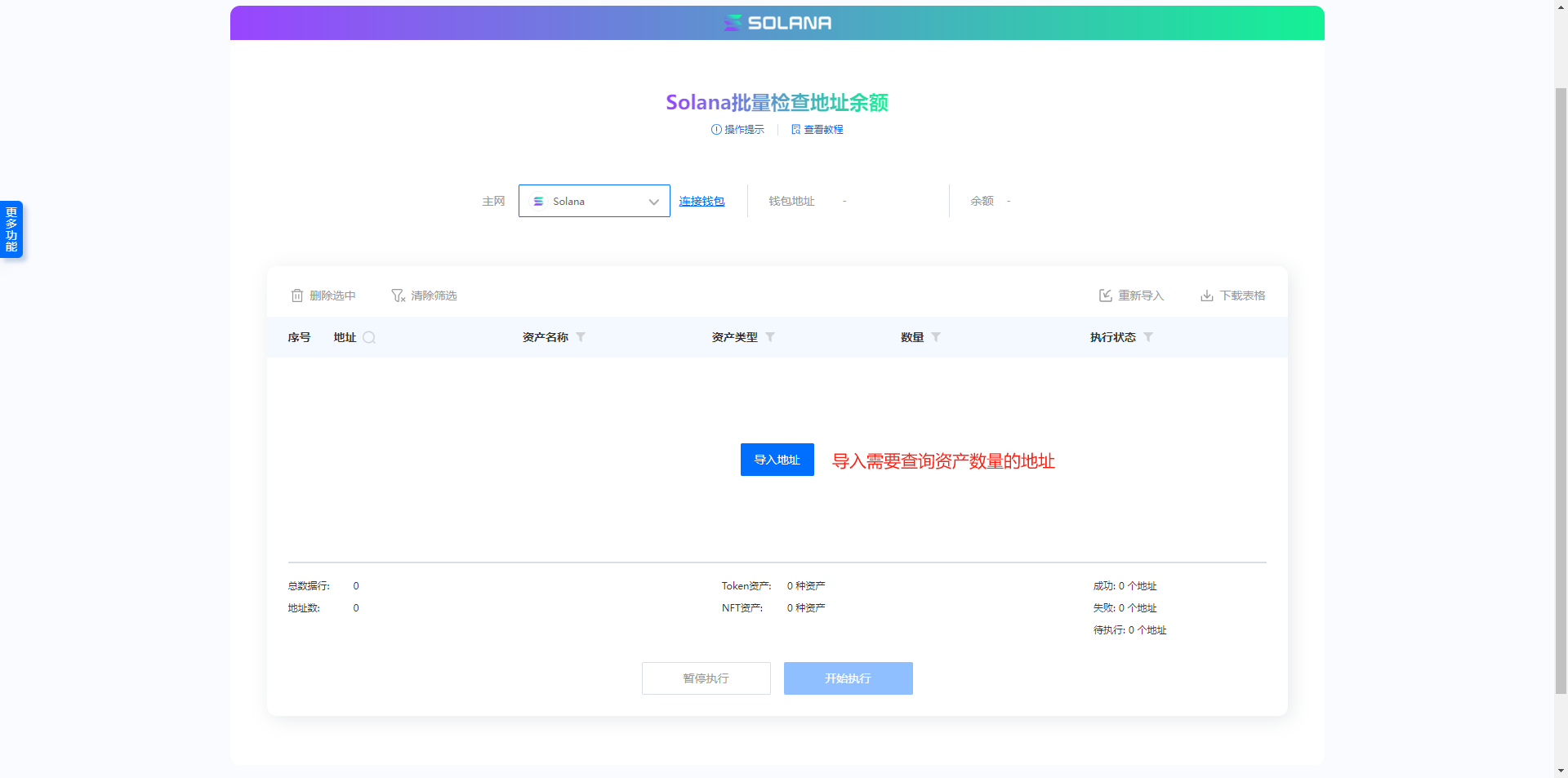The height and width of the screenshot is (778, 1568).
Task: Click the 待执行: 0 个地址 status text
Action: tap(1130, 630)
